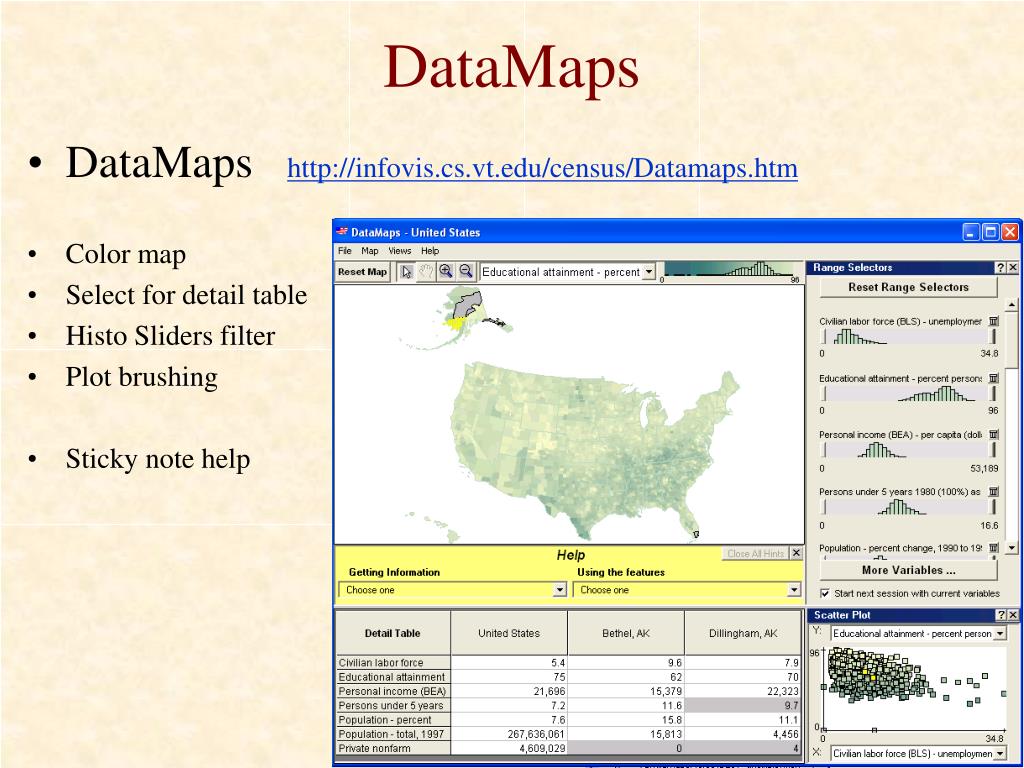Click the 'Population - total, 1997' row label
1024x768 pixels.
pyautogui.click(x=393, y=734)
